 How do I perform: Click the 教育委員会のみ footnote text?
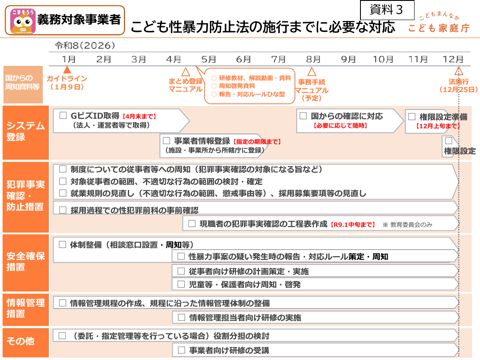click(408, 225)
